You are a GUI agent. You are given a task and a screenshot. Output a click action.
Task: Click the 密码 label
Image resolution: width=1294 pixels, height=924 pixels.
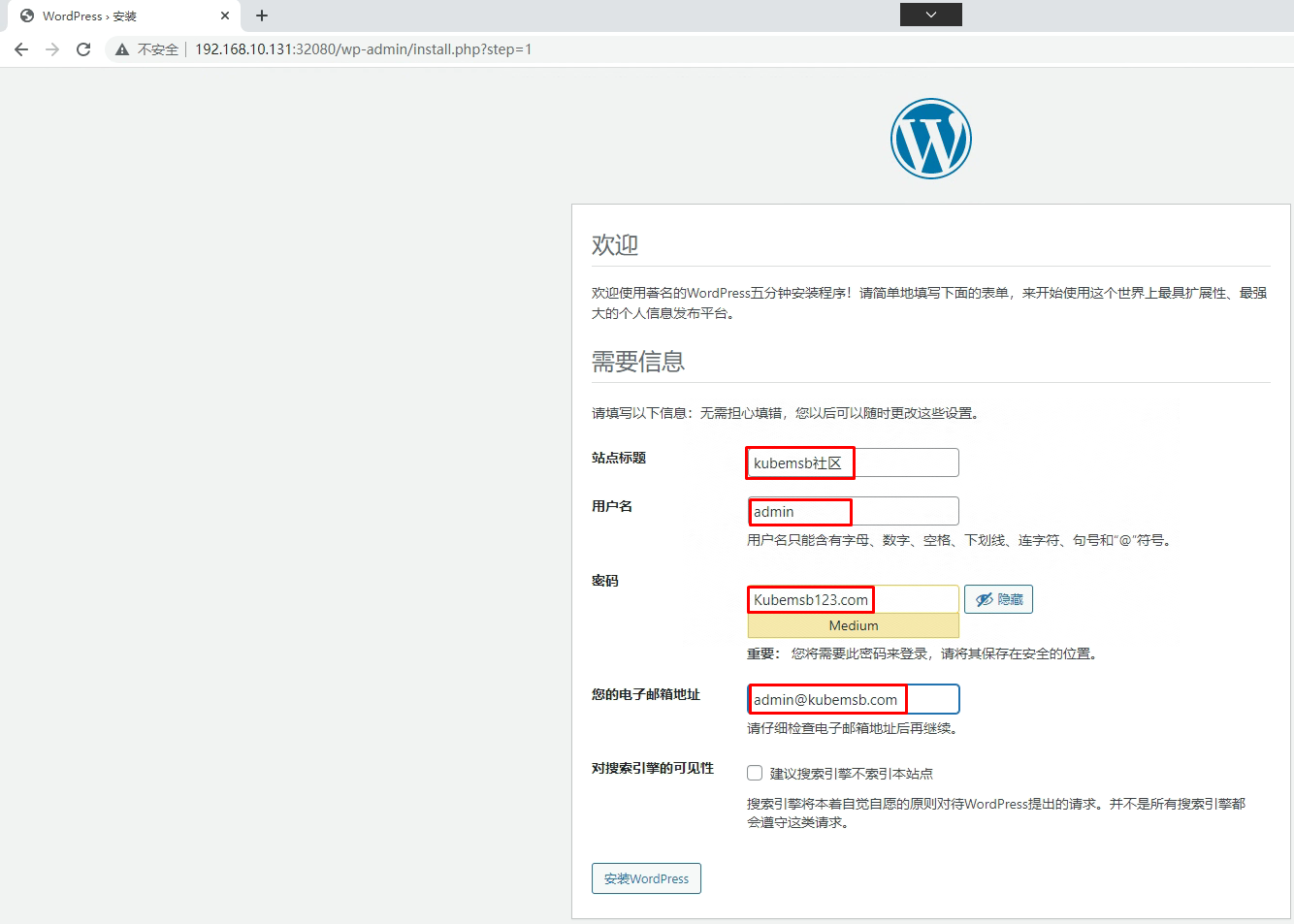click(x=605, y=581)
